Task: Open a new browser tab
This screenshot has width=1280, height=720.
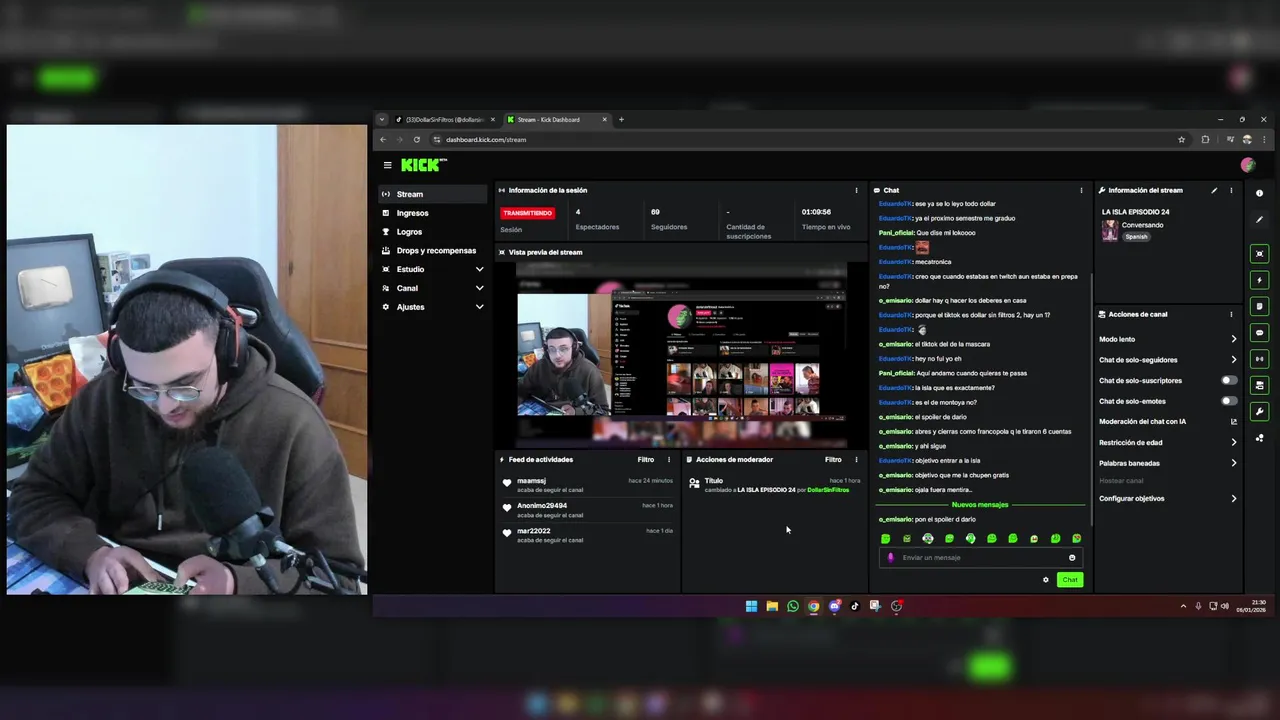Action: tap(621, 120)
